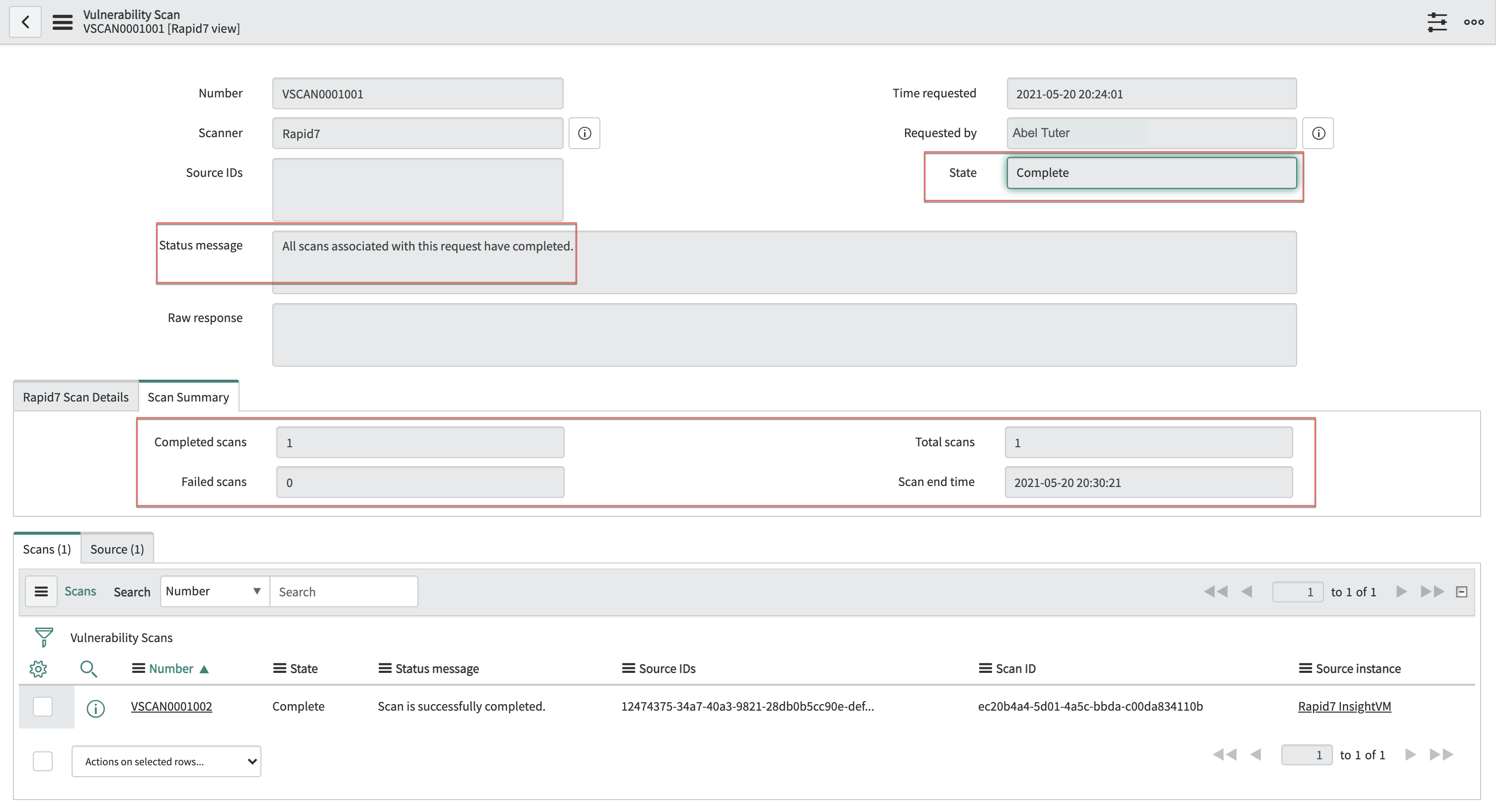Open the Source IDs column options icon
This screenshot has height=812, width=1496.
628,668
